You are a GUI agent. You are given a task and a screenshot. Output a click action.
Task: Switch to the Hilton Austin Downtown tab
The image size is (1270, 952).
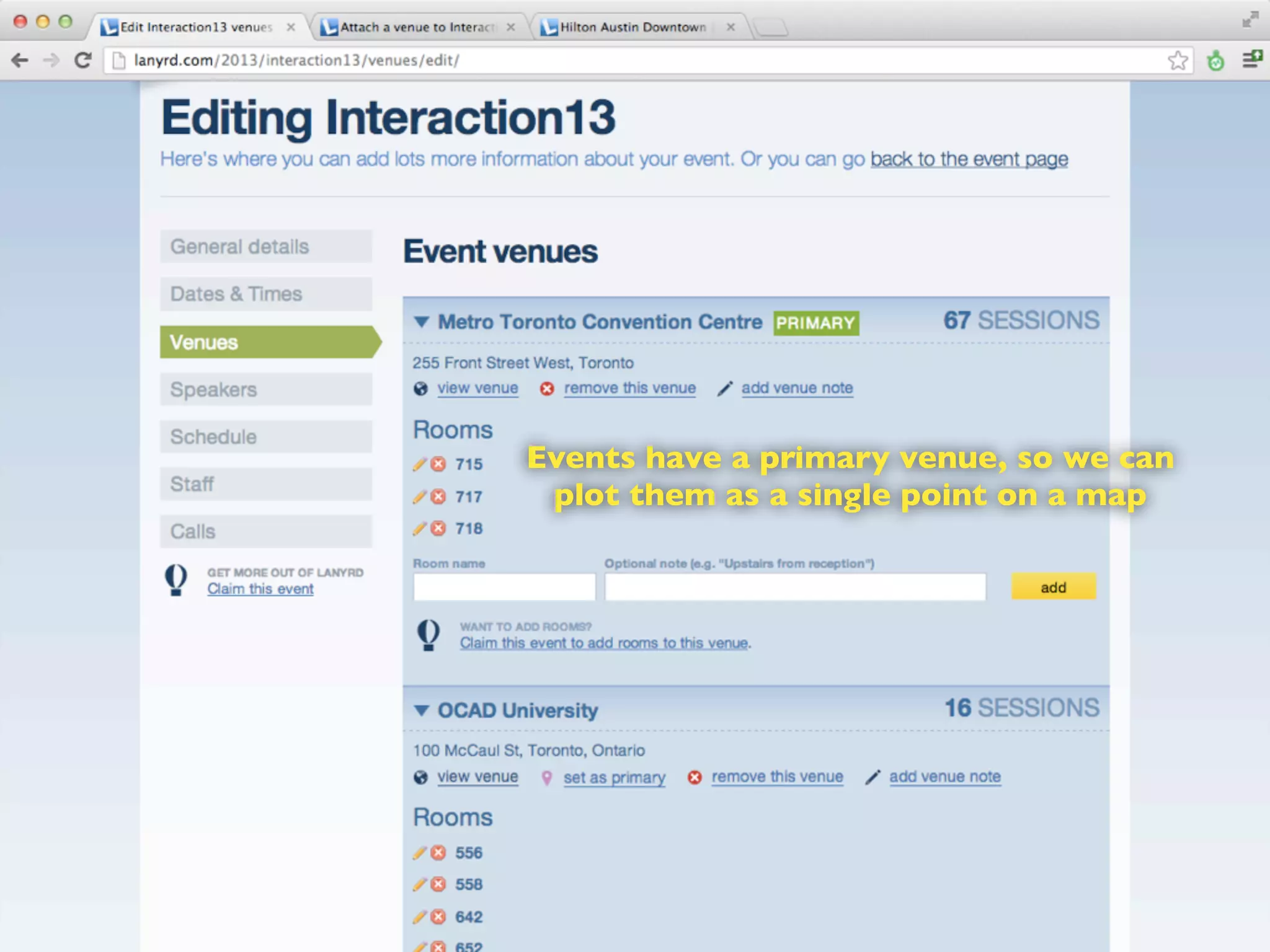[x=633, y=27]
